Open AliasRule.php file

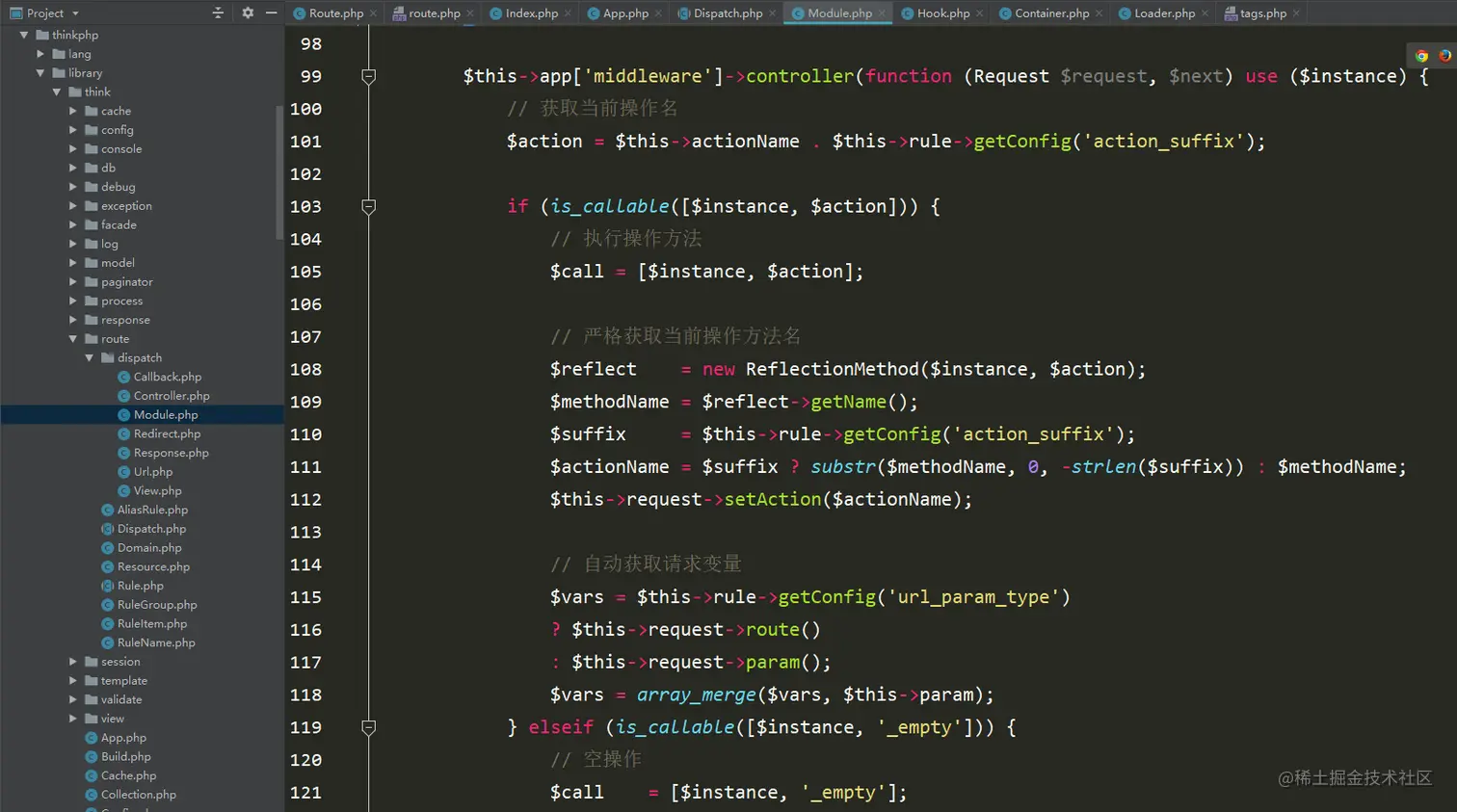click(152, 510)
